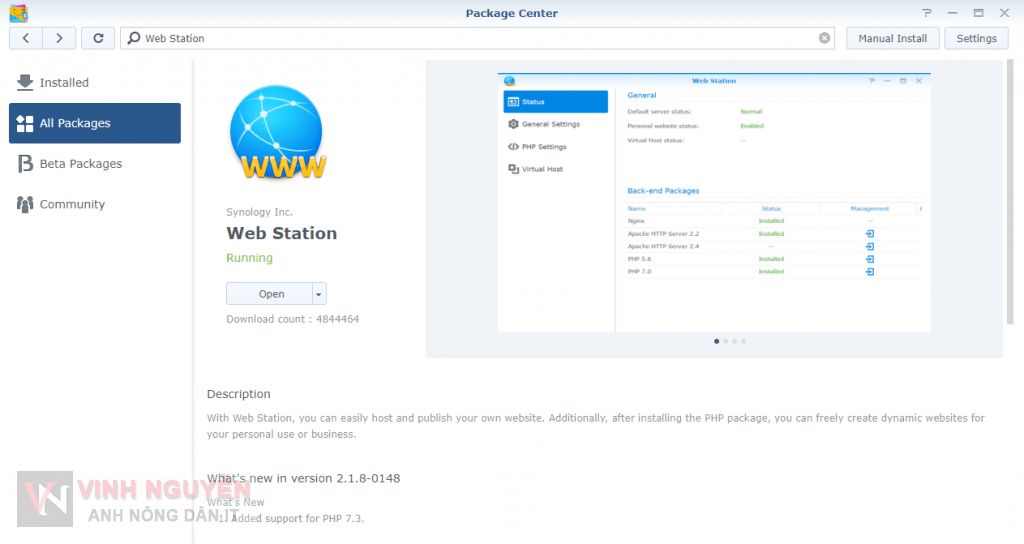
Task: Open the Package Center Settings
Action: 976,38
